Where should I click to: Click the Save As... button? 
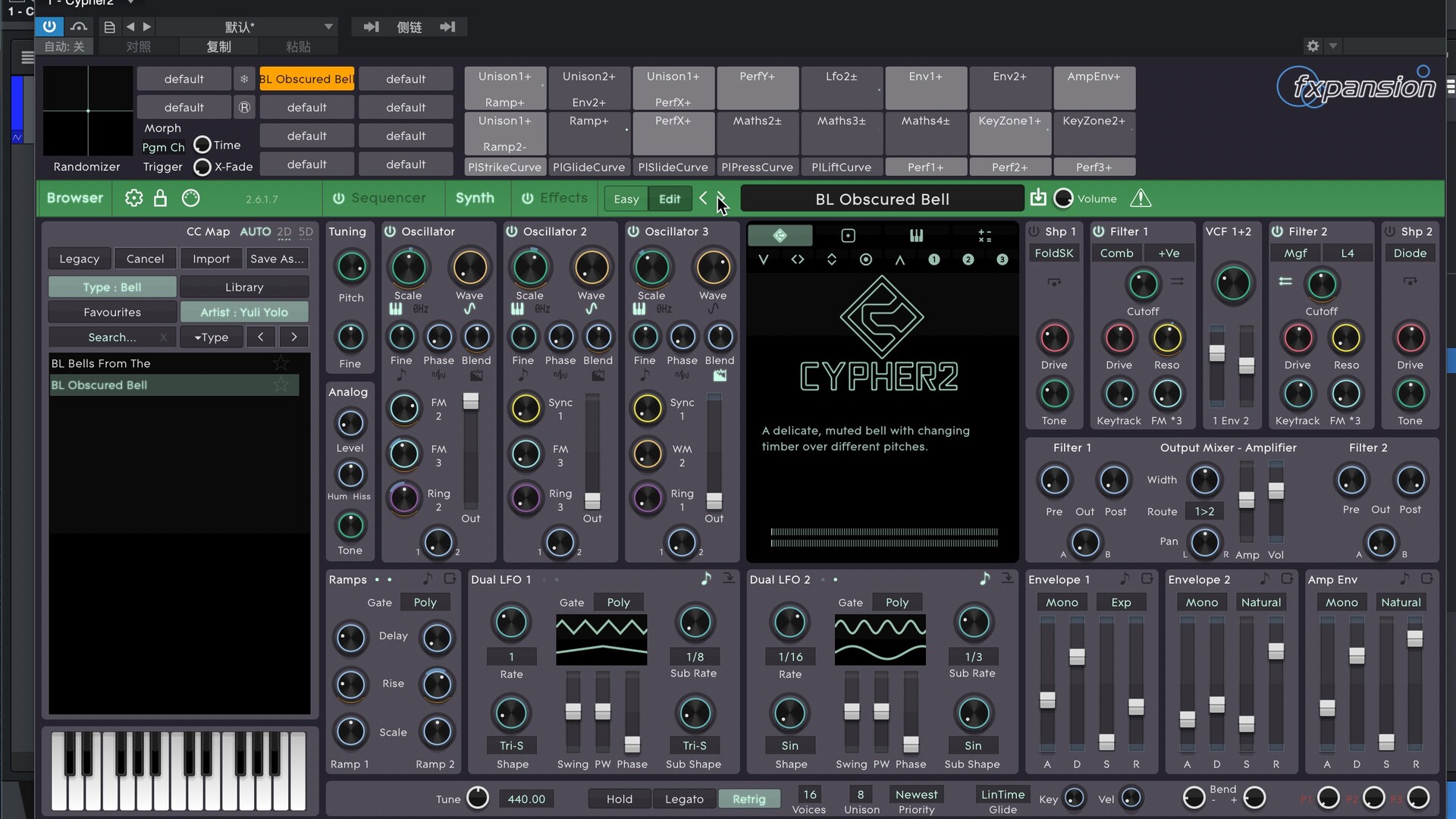tap(277, 259)
